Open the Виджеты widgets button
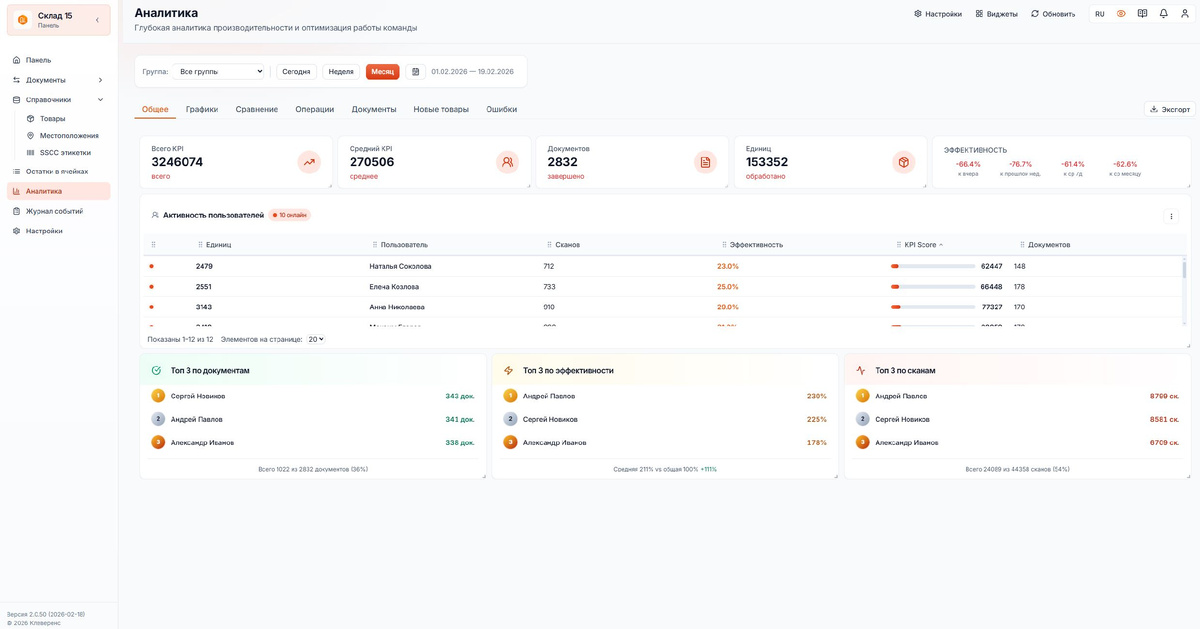Viewport: 1200px width, 629px height. [x=996, y=14]
